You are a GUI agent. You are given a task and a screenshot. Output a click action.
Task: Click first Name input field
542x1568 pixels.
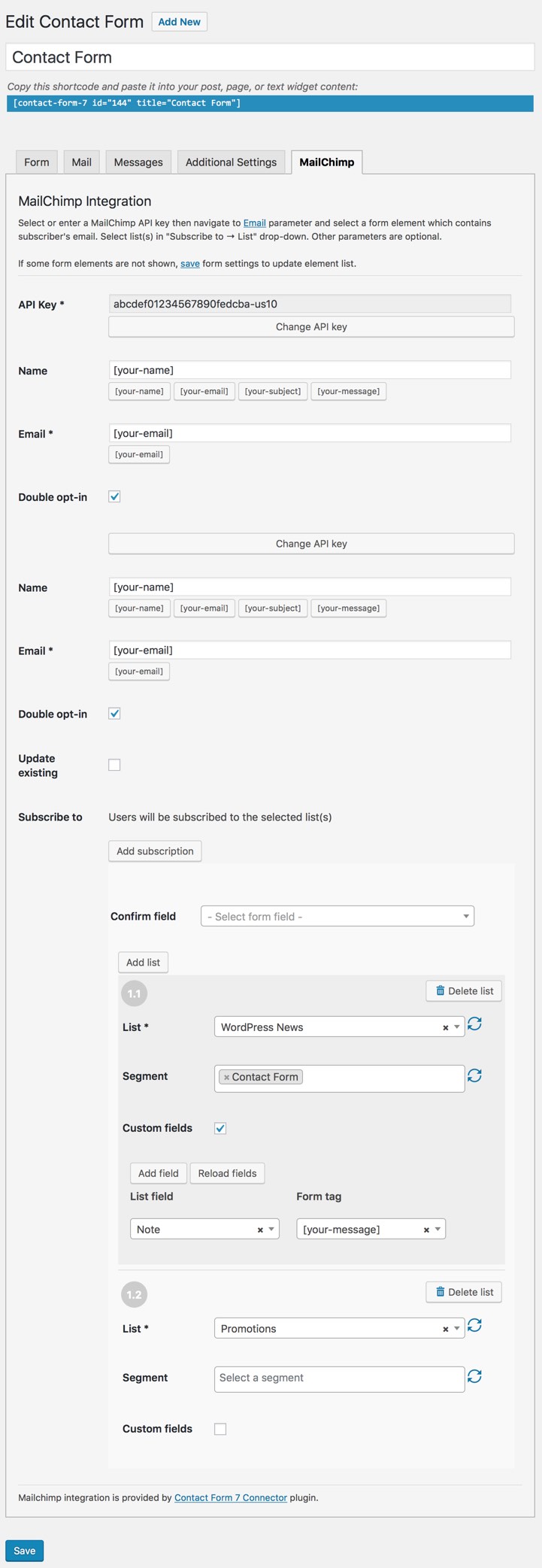[x=310, y=370]
